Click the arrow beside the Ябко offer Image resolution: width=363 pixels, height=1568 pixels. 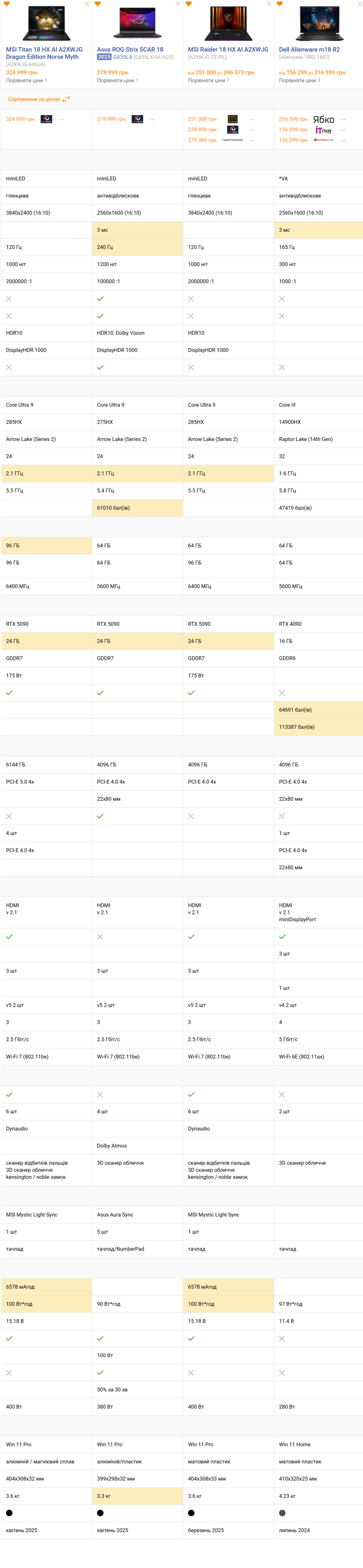pyautogui.click(x=343, y=119)
